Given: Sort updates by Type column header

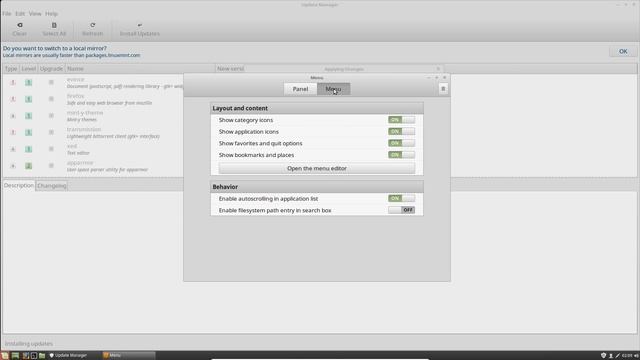Looking at the screenshot, I should click(11, 69).
